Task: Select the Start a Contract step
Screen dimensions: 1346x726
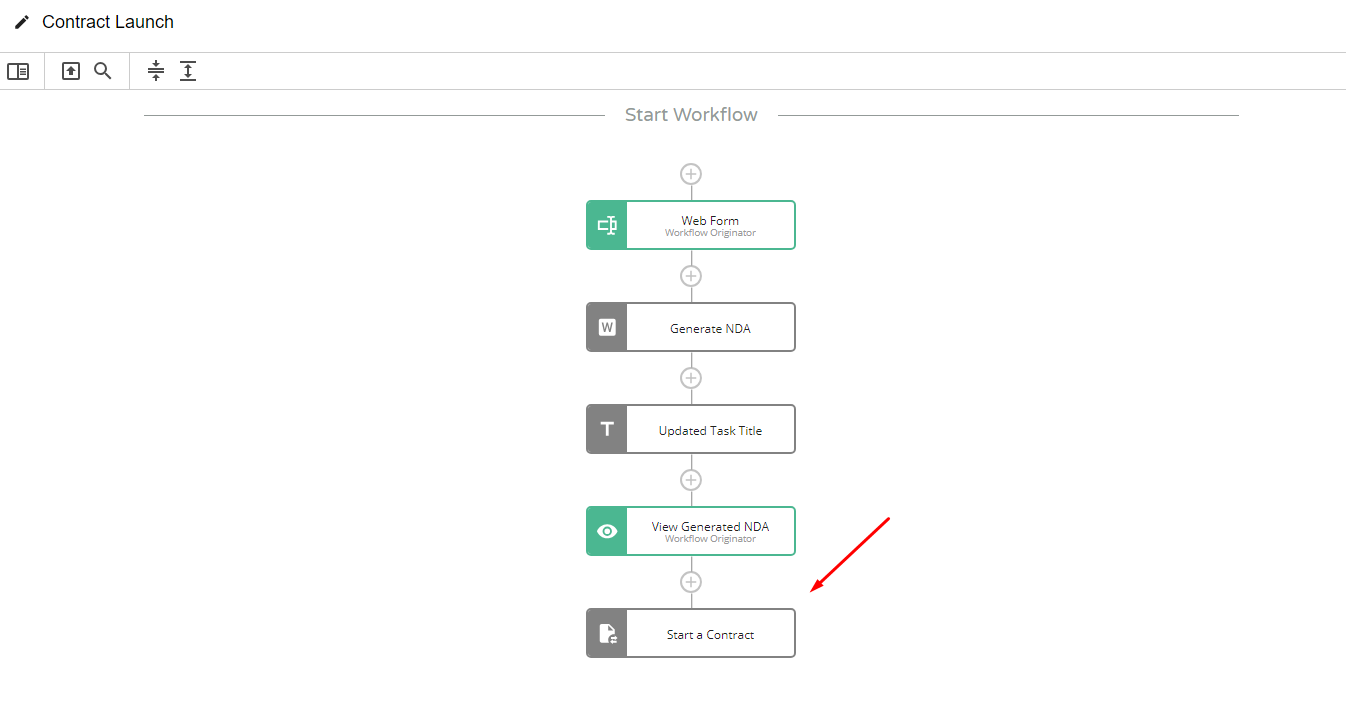Action: click(691, 633)
